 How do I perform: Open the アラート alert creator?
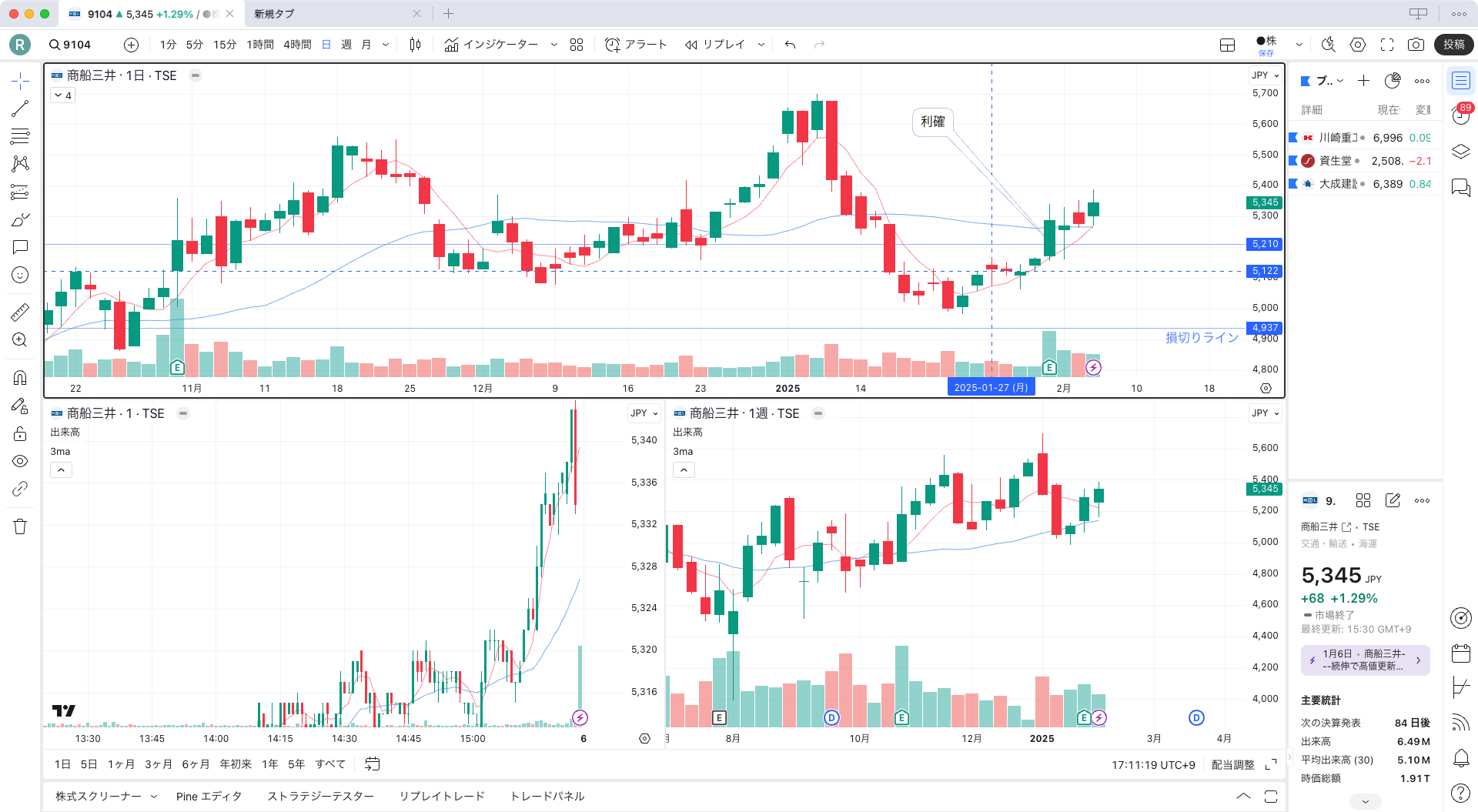click(x=636, y=45)
